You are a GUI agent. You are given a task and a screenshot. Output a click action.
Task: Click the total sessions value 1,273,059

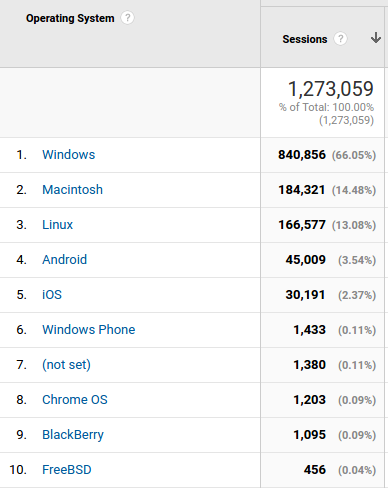331,89
